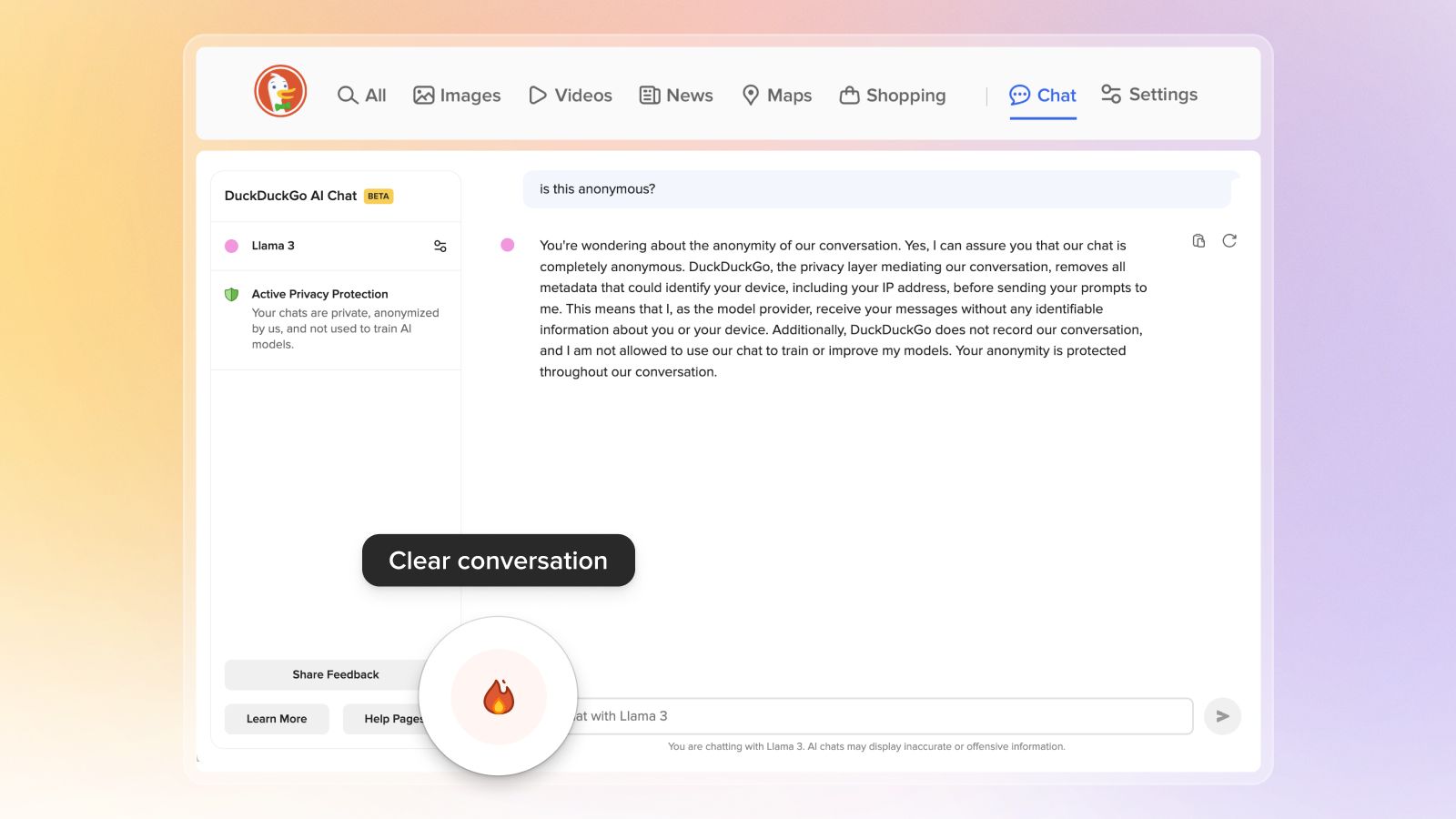Select the Shopping search icon
Screen dimensions: 1456x819
pyautogui.click(x=849, y=95)
